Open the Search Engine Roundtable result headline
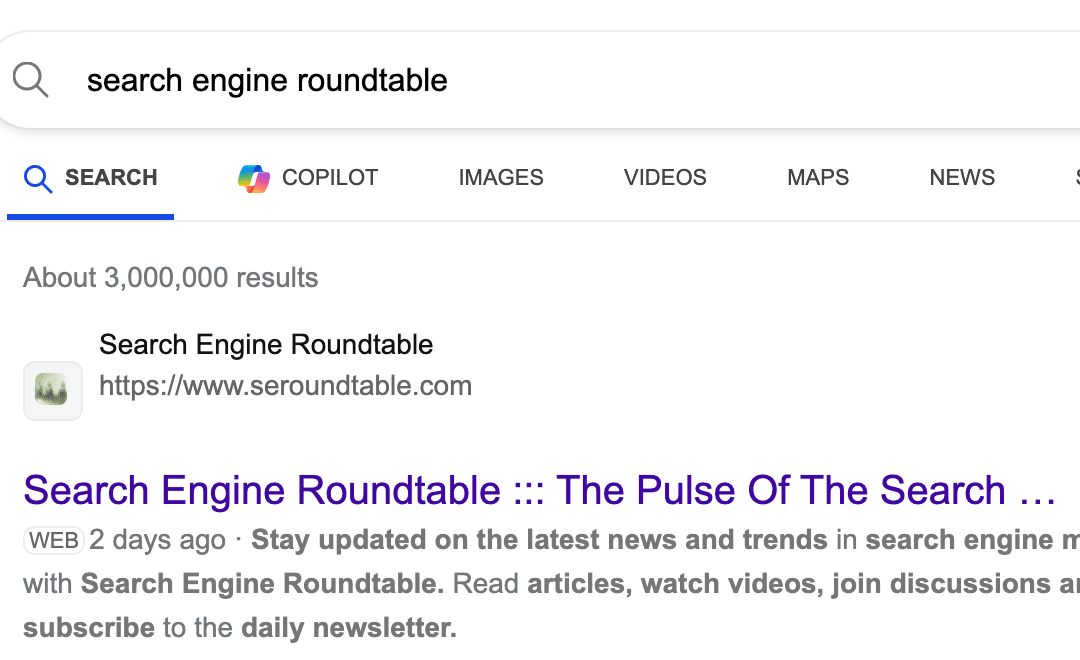 (x=540, y=490)
